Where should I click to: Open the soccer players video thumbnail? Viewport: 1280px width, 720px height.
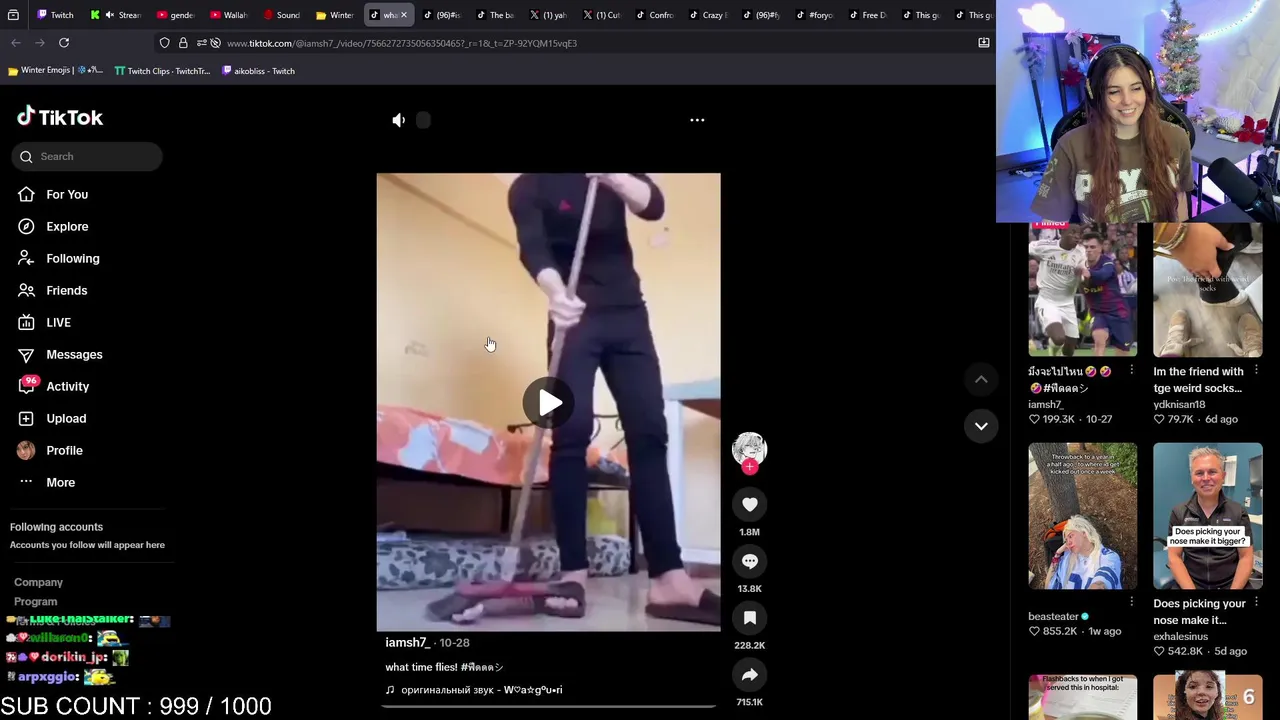click(x=1082, y=288)
